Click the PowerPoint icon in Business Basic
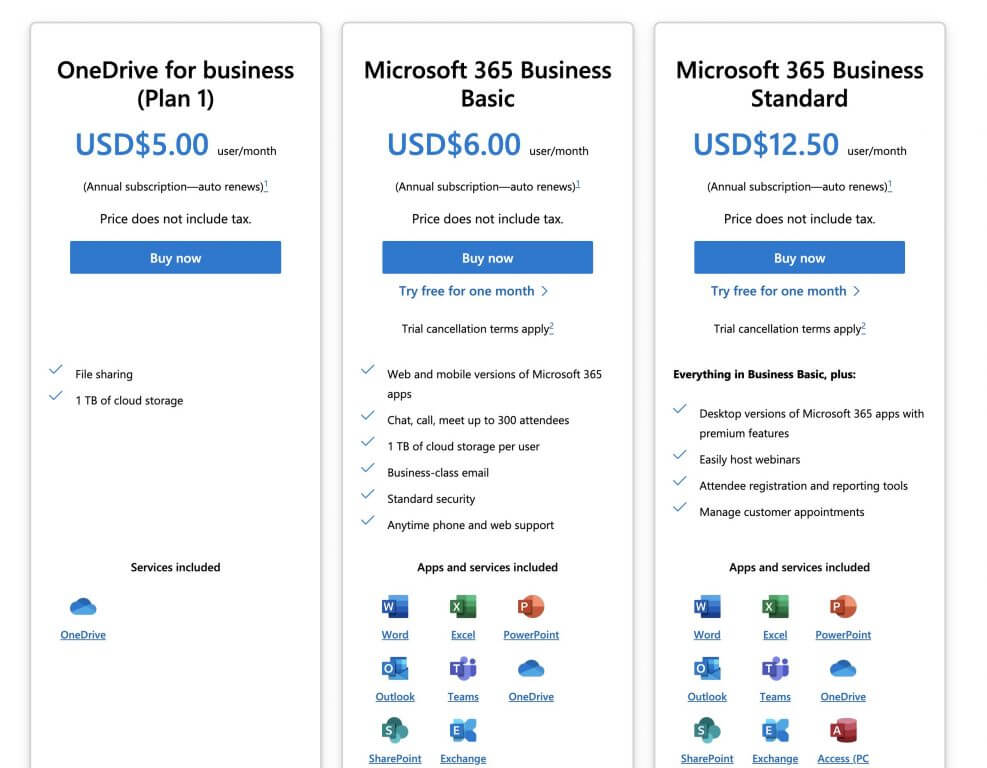 [531, 607]
